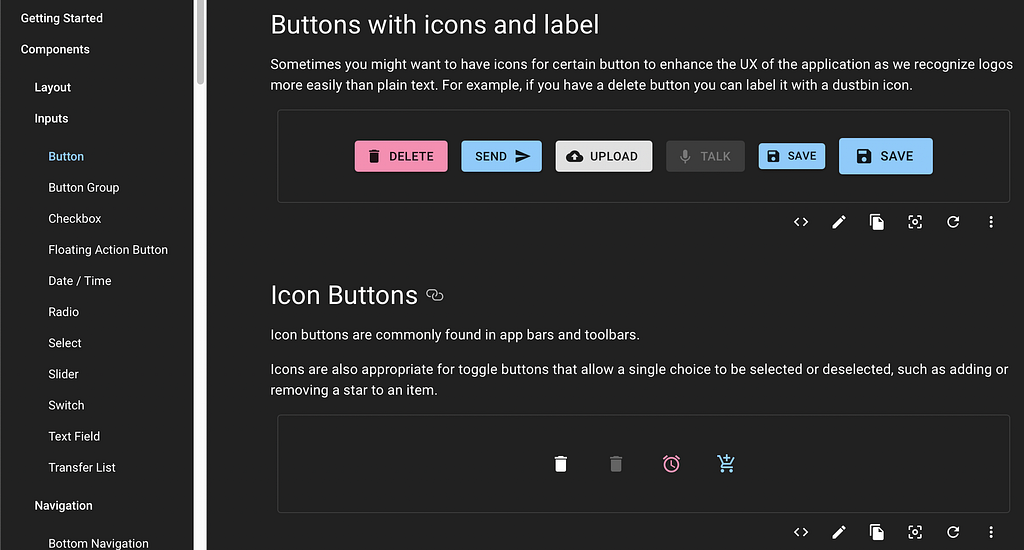Click the blue add-to-cart icon

pyautogui.click(x=726, y=464)
